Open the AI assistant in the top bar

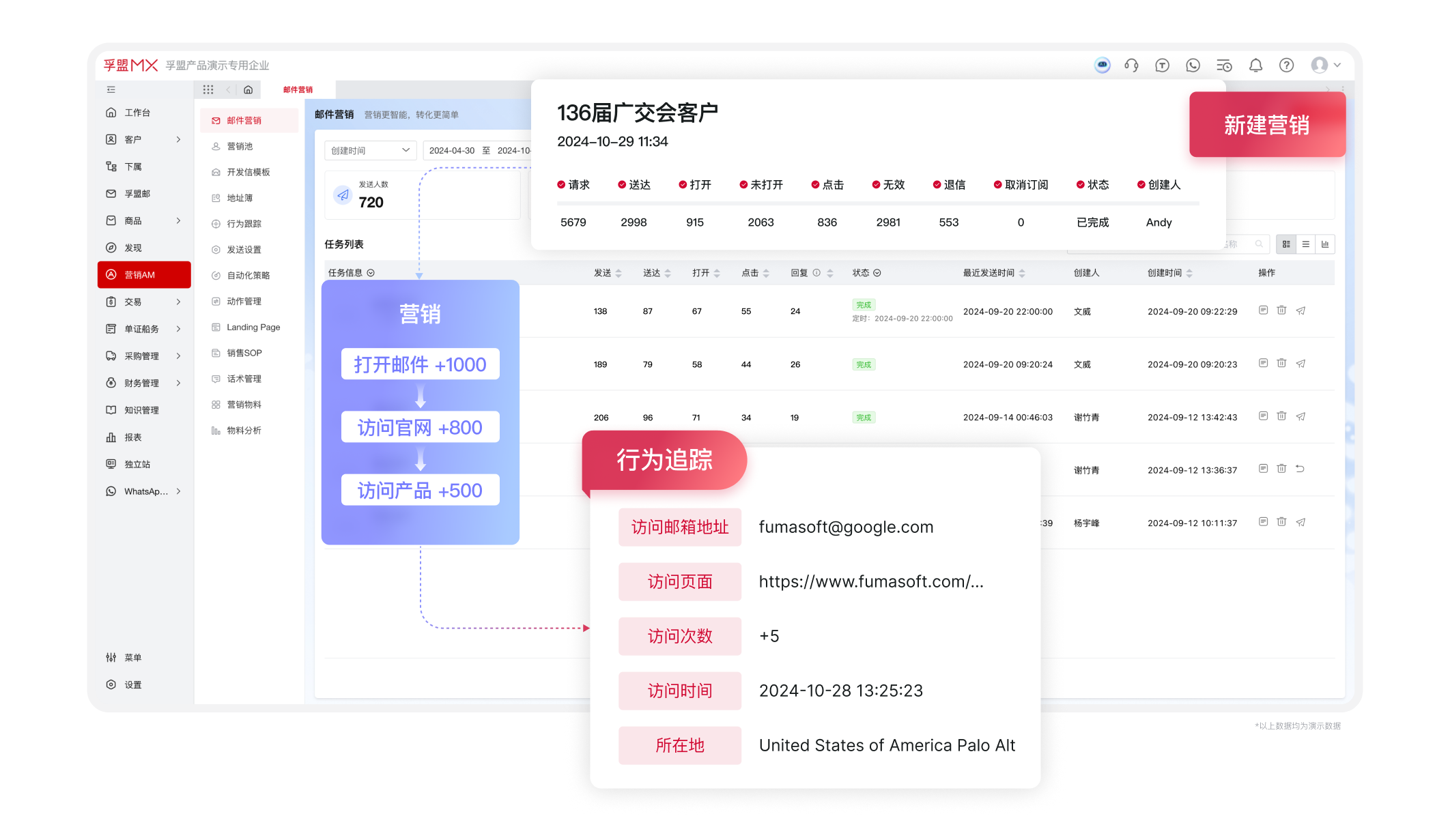tap(1102, 66)
